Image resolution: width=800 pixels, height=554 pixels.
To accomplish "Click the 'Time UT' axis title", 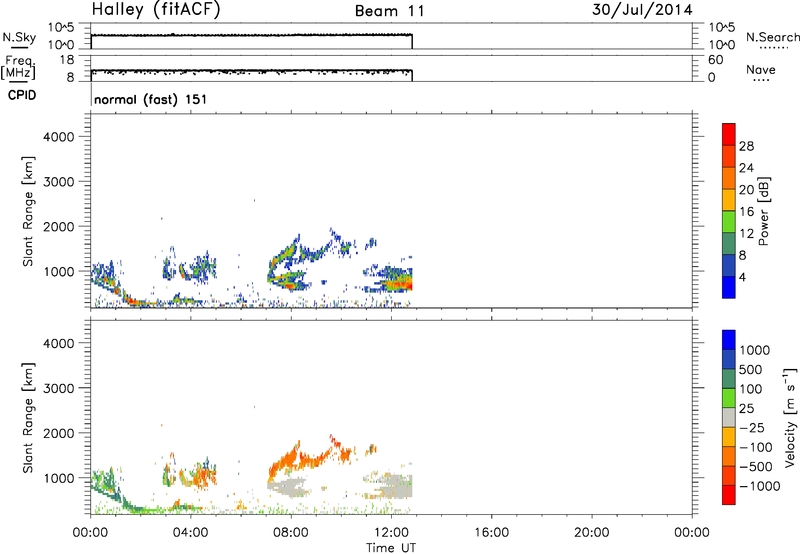I will (391, 548).
